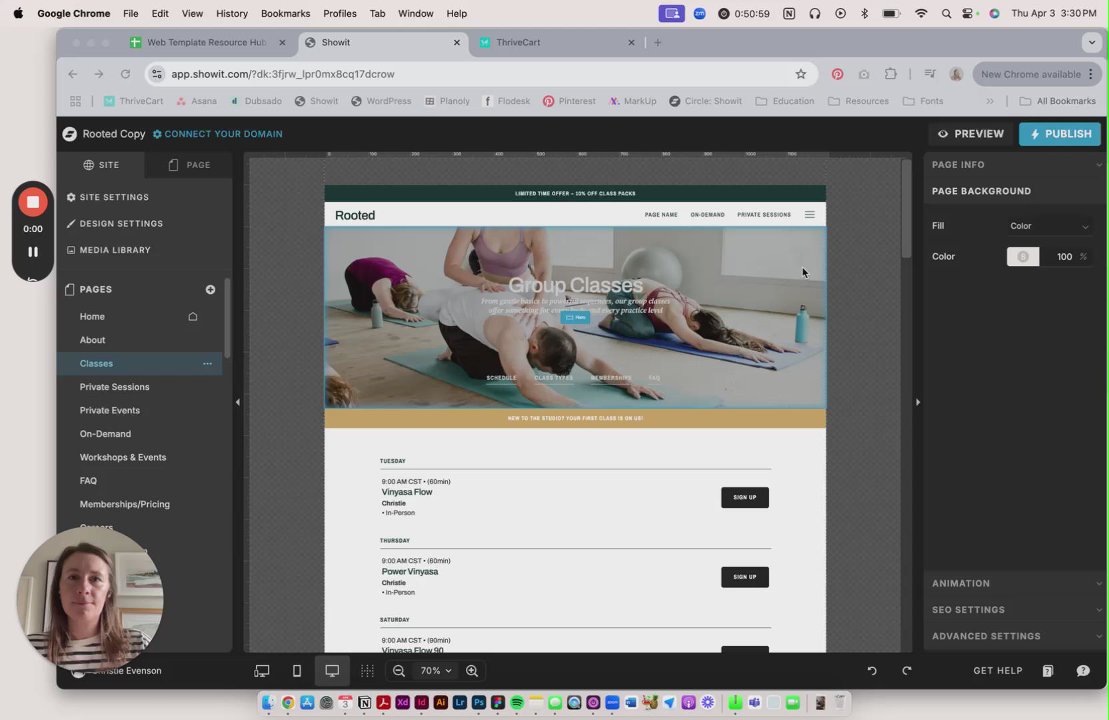Image resolution: width=1109 pixels, height=720 pixels.
Task: Select the FAQ page in the list
Action: [x=88, y=481]
